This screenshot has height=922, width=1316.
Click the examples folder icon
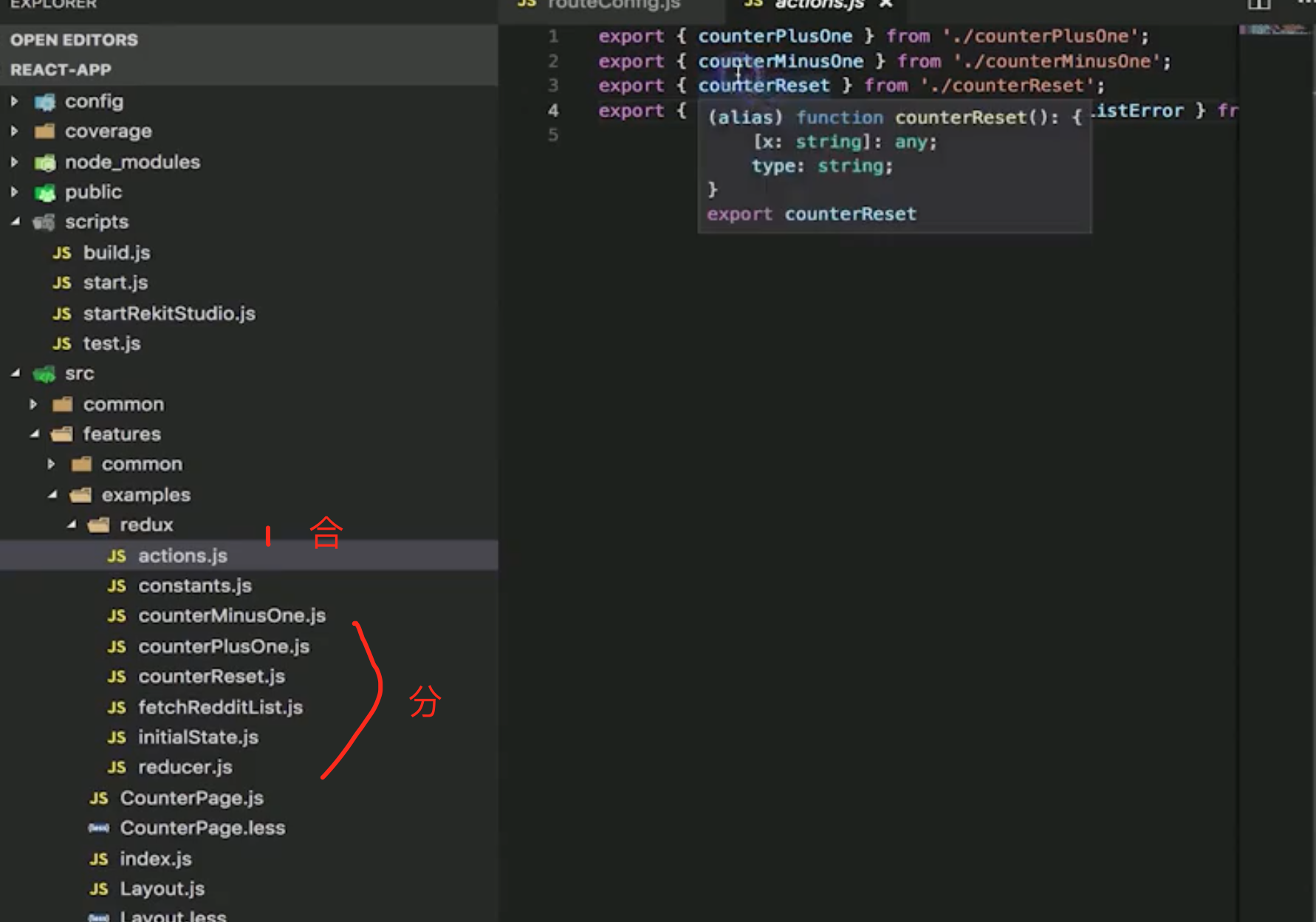80,495
